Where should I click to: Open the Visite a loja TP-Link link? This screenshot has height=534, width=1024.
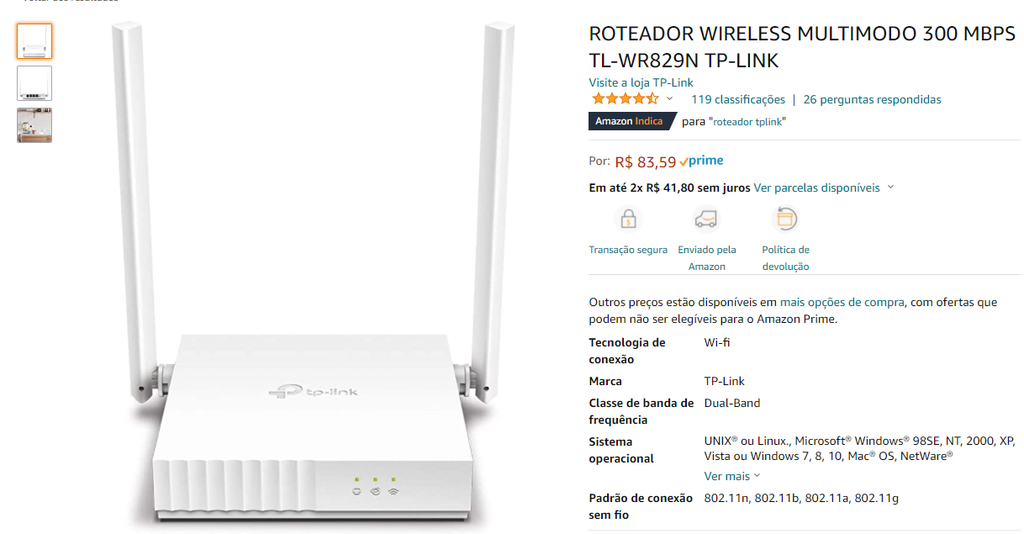click(641, 82)
